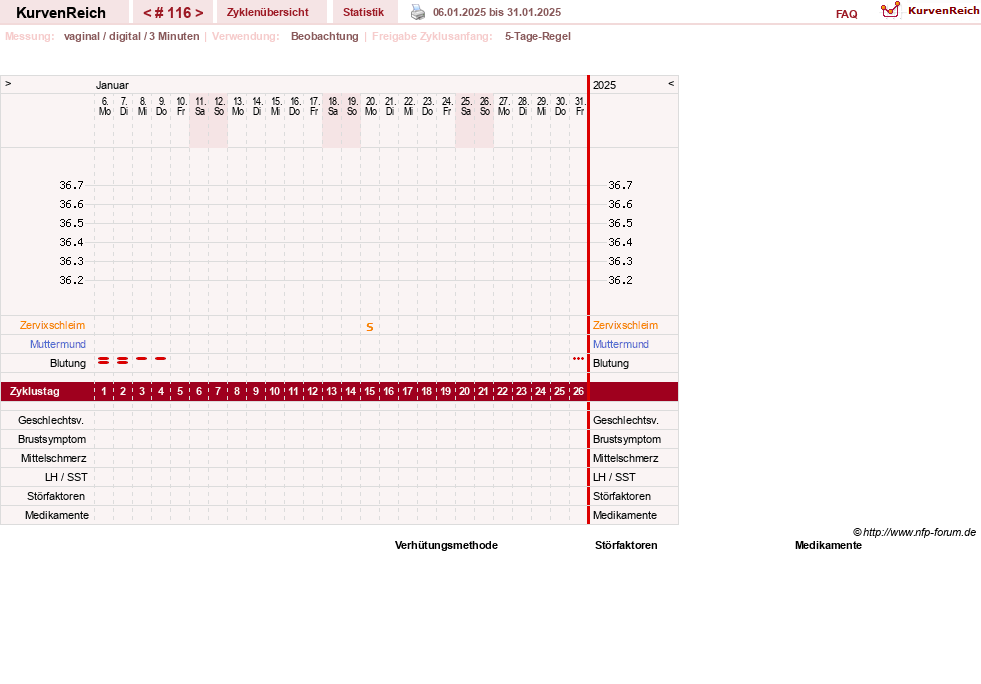This screenshot has width=981, height=684.
Task: Click the left Medikamente row label
Action: (57, 515)
